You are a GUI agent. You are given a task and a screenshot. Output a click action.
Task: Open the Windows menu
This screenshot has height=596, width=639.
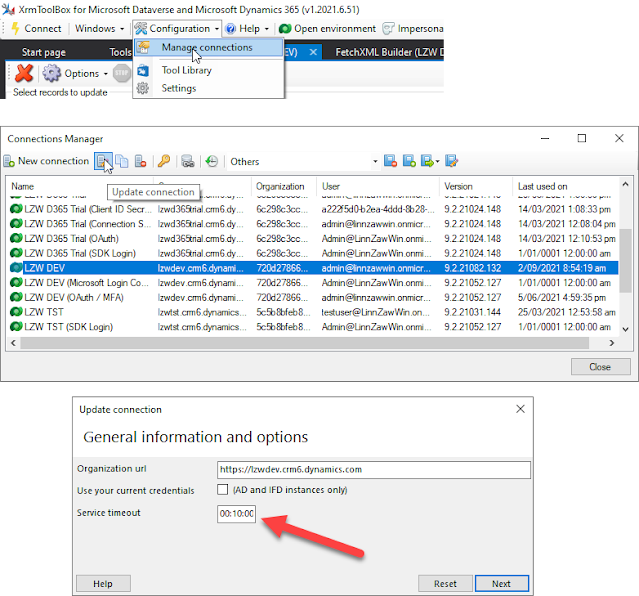[99, 29]
